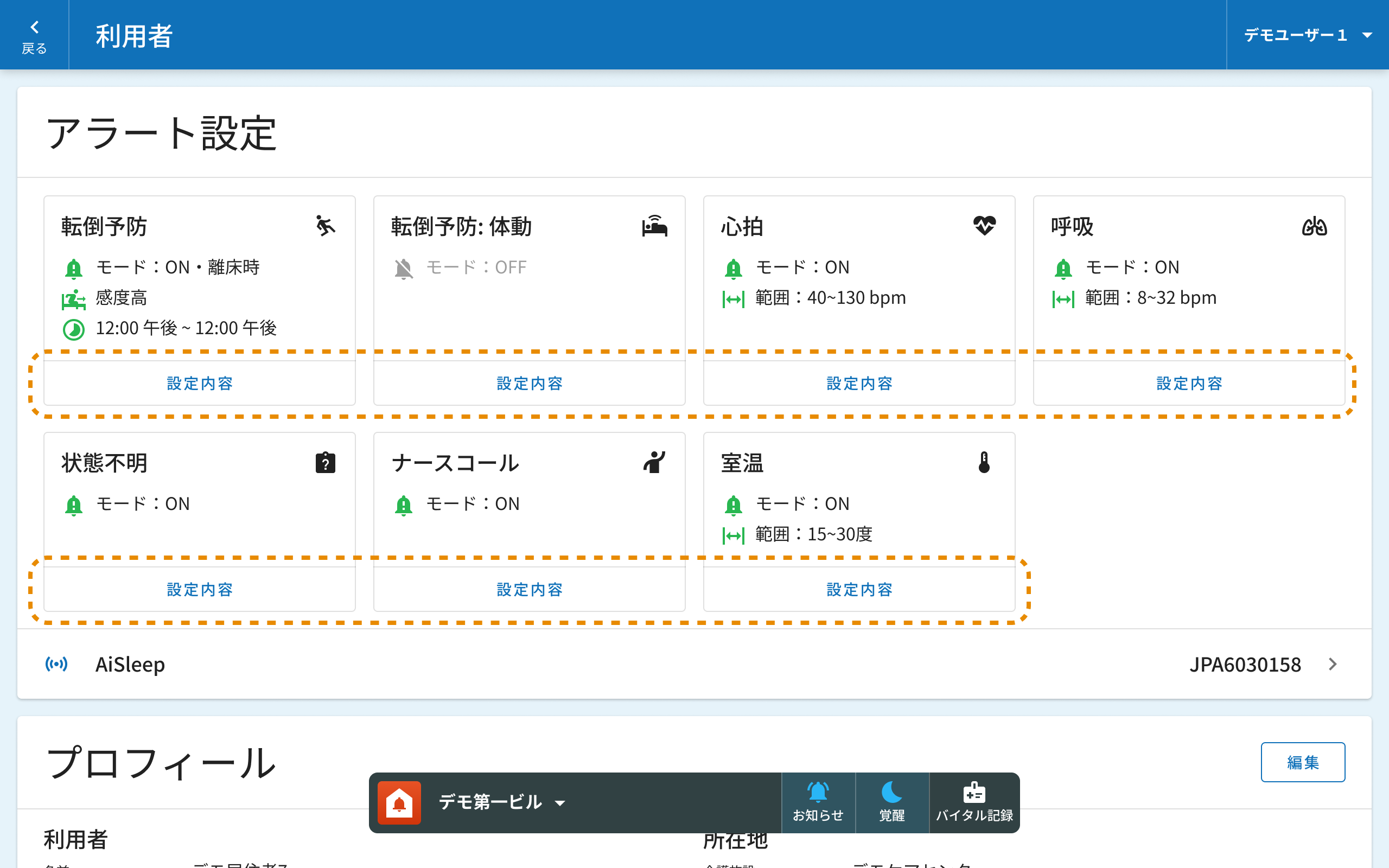Screen dimensions: 1389x868
Task: Click the green bell for 心拍 mode ON
Action: 733,268
